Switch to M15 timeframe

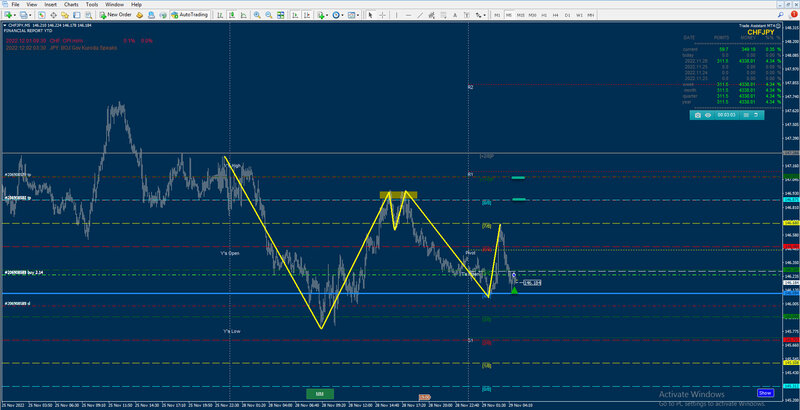[520, 15]
